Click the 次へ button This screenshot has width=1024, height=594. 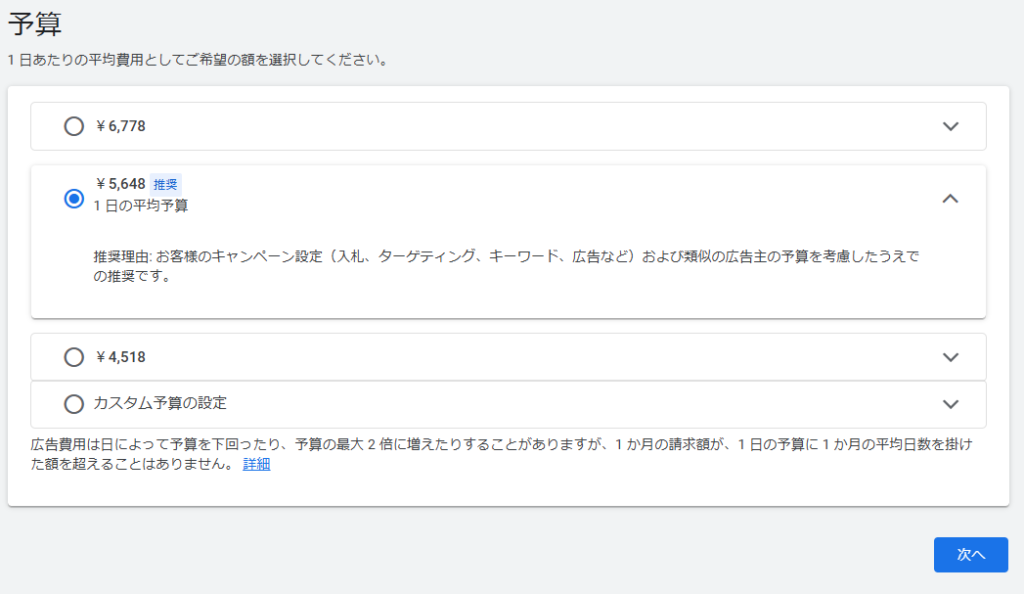point(970,554)
